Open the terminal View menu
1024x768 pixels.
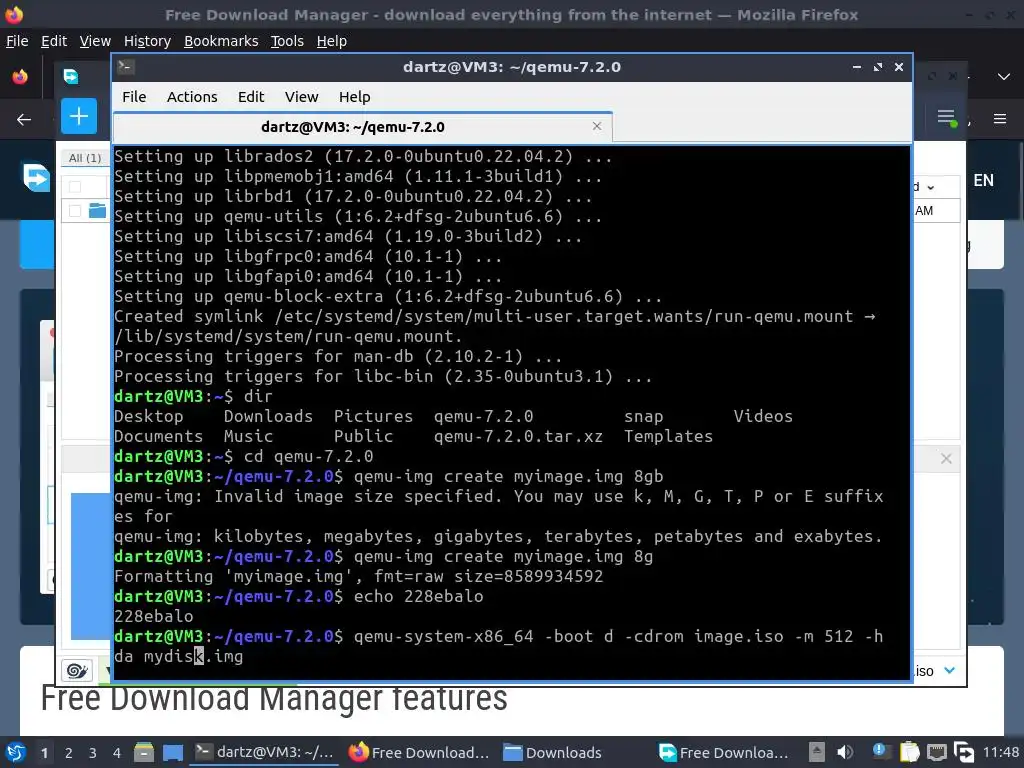coord(301,97)
